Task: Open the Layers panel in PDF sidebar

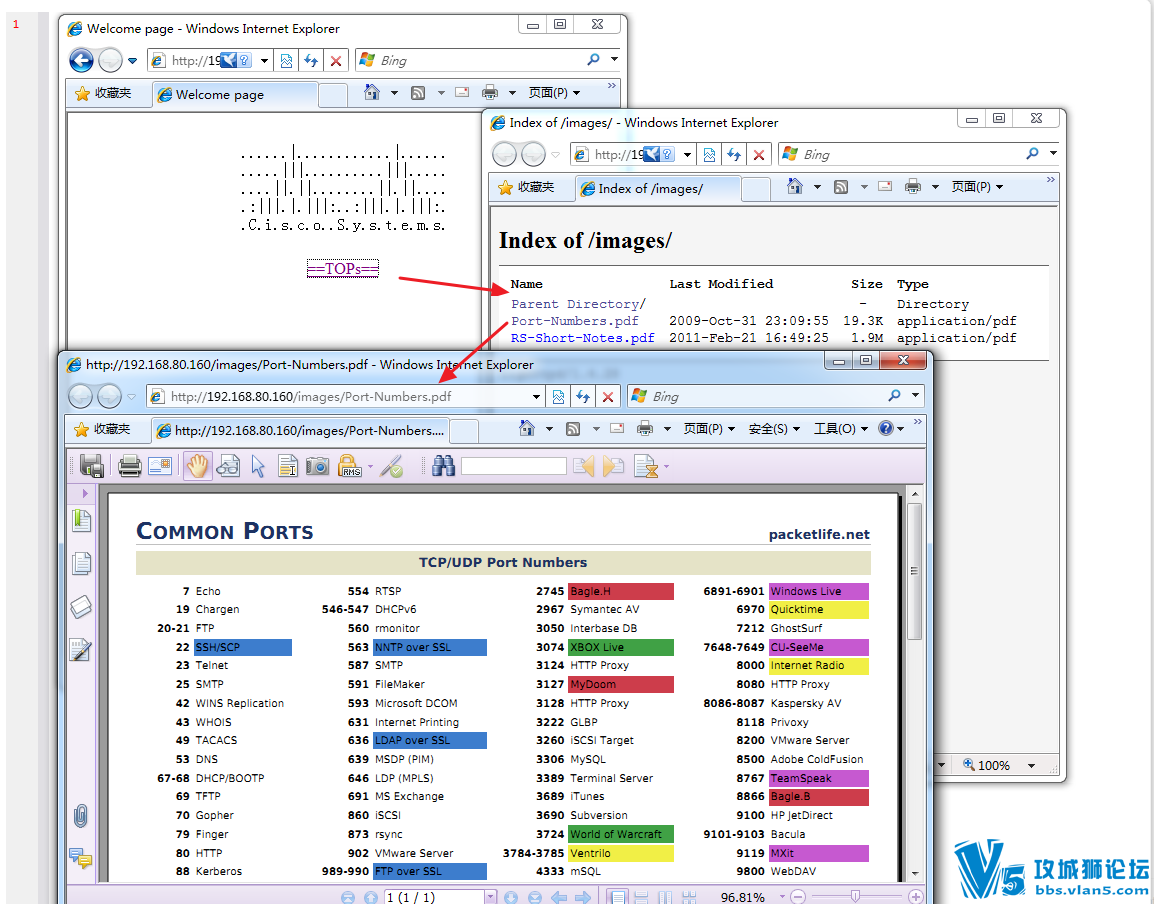Action: [x=81, y=607]
